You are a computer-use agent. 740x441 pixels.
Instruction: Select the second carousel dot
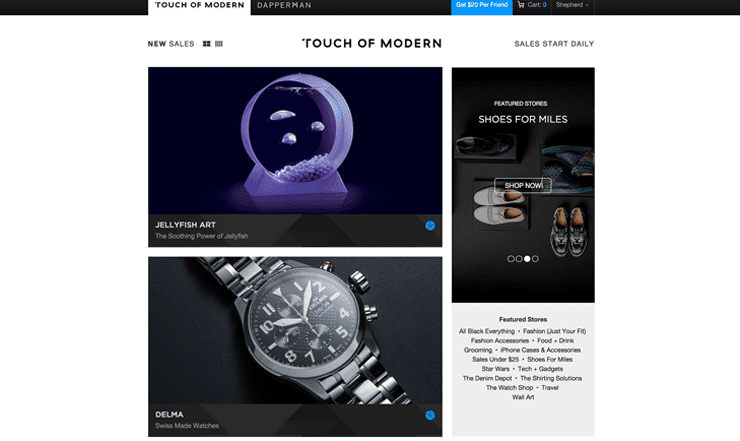click(x=519, y=259)
